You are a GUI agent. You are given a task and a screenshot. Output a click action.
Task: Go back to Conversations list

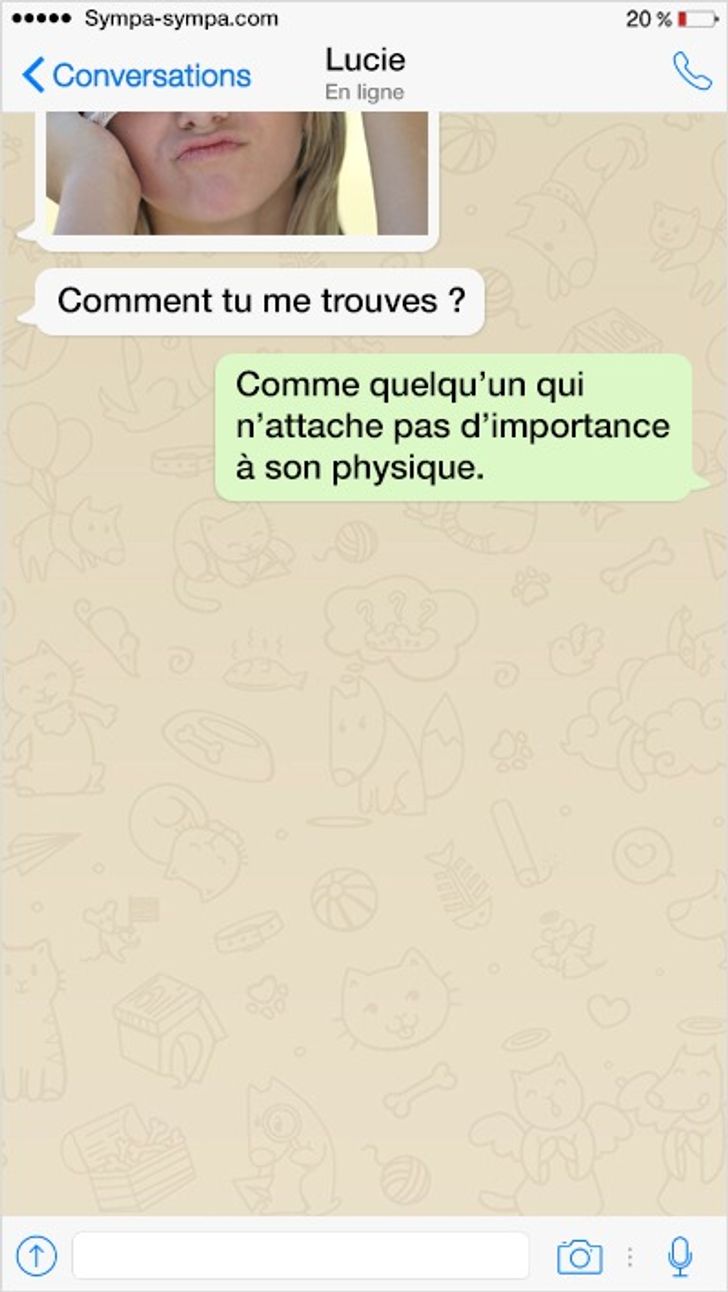pyautogui.click(x=136, y=75)
